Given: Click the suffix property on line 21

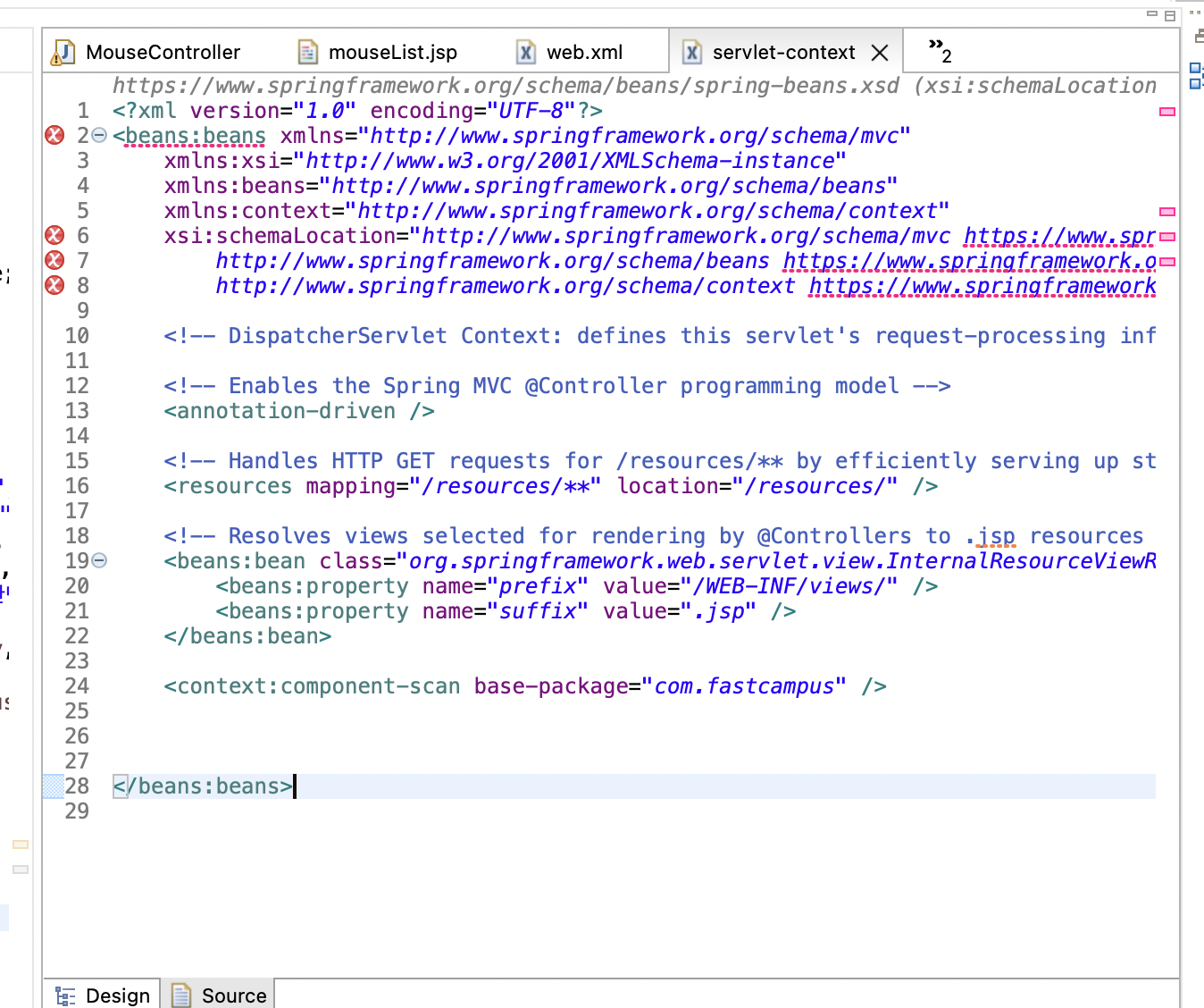Looking at the screenshot, I should click(x=506, y=611).
